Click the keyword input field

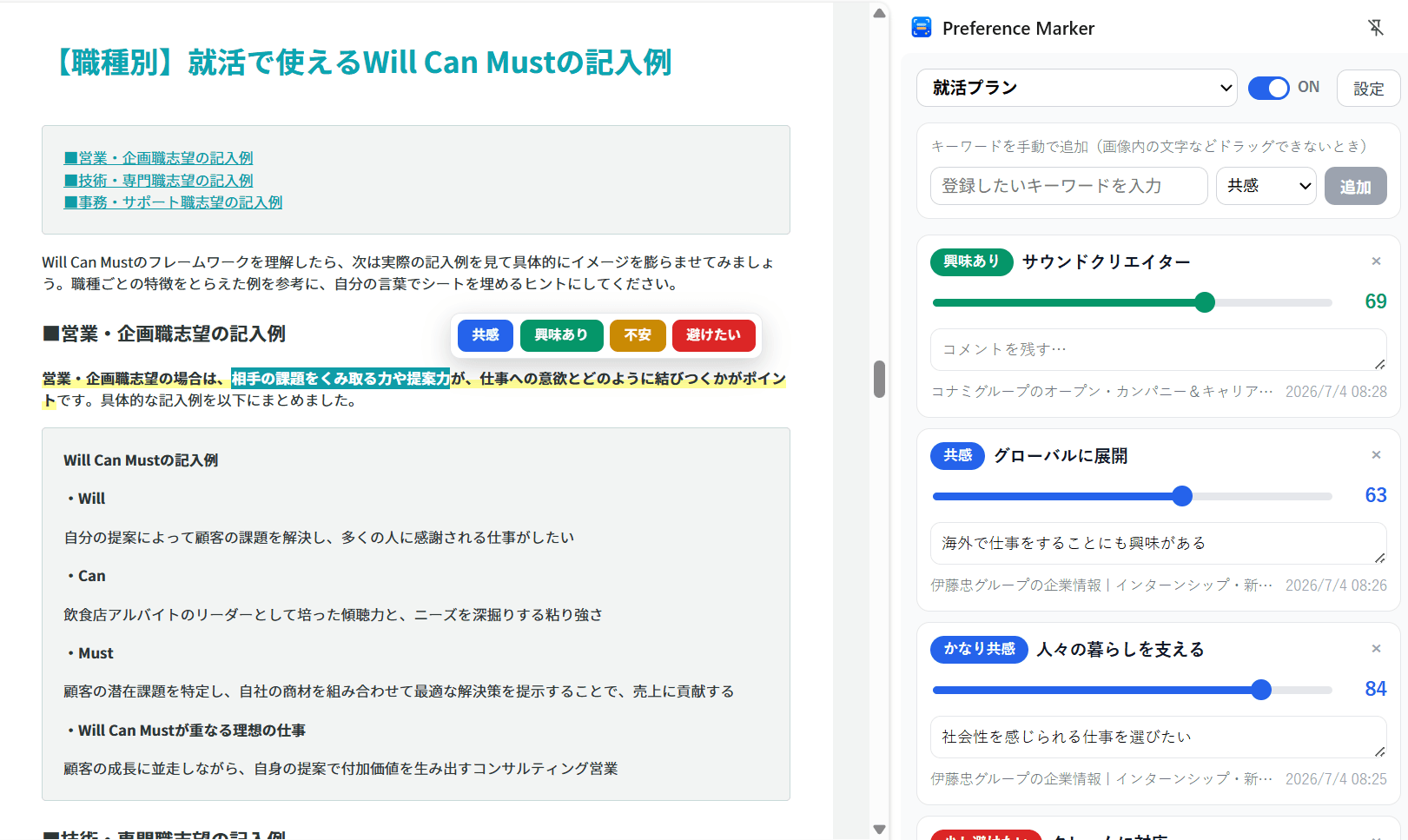tap(1069, 186)
